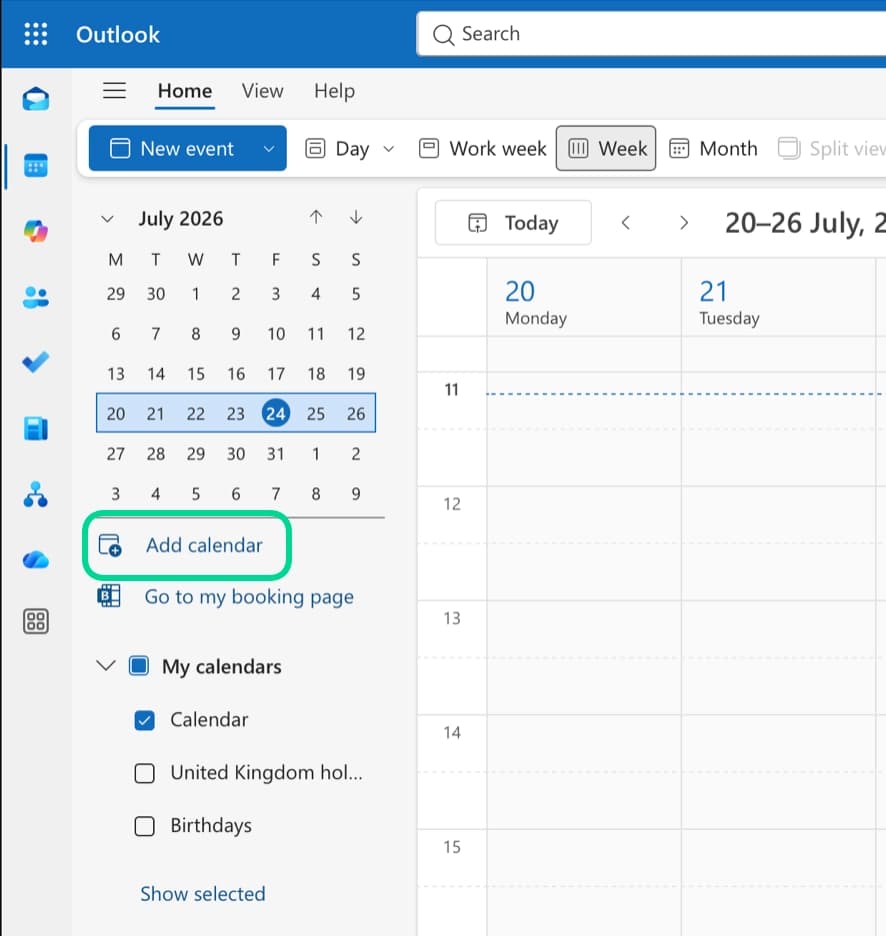886x936 pixels.
Task: Switch to Work week view
Action: click(x=482, y=148)
